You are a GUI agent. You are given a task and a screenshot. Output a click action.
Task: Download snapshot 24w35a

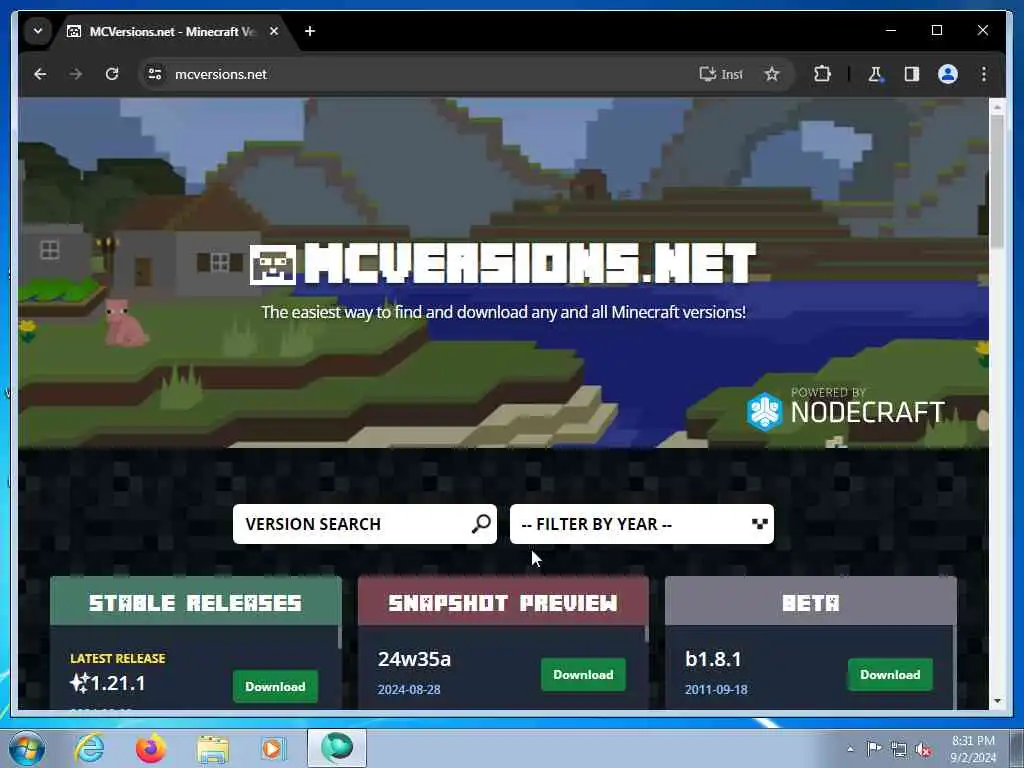tap(583, 675)
